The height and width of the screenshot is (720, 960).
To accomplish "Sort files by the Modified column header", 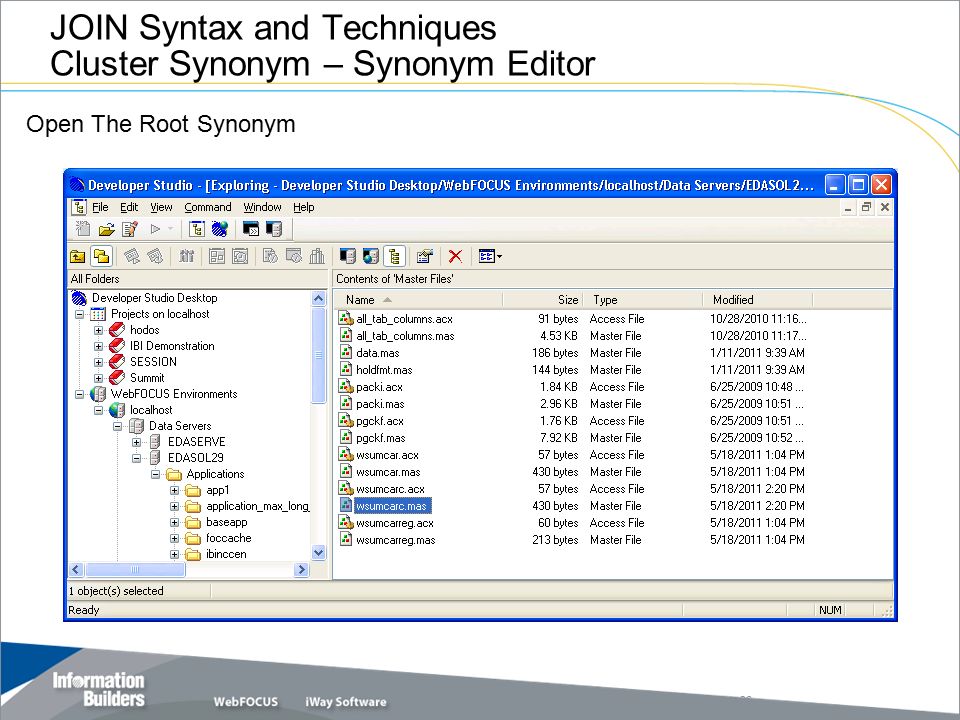I will [x=758, y=300].
